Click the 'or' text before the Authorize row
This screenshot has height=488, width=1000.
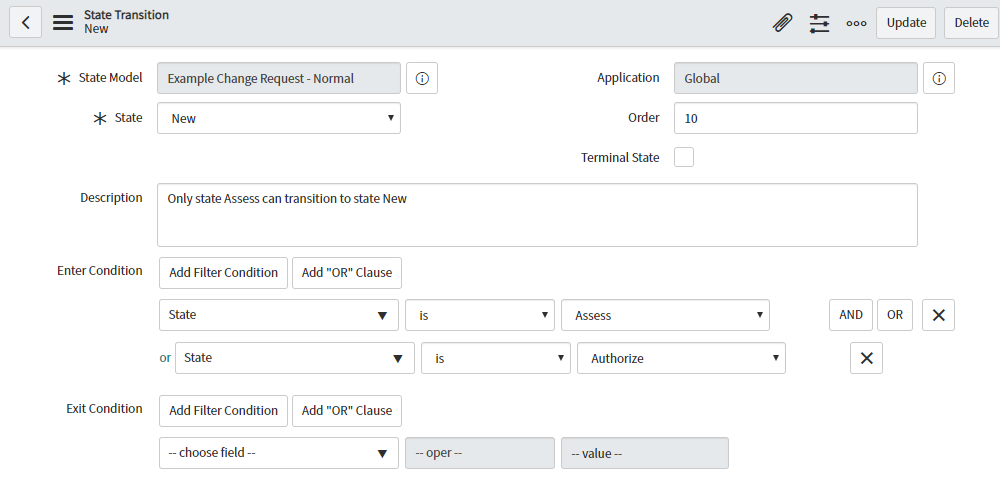[165, 358]
